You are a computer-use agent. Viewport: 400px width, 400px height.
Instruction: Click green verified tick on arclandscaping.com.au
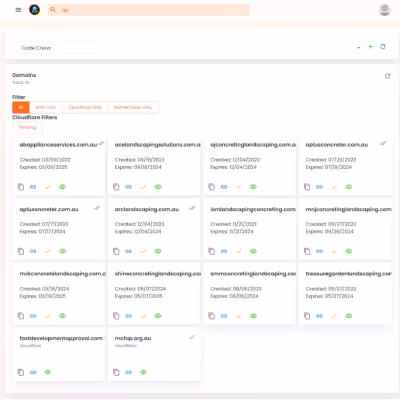(x=192, y=208)
